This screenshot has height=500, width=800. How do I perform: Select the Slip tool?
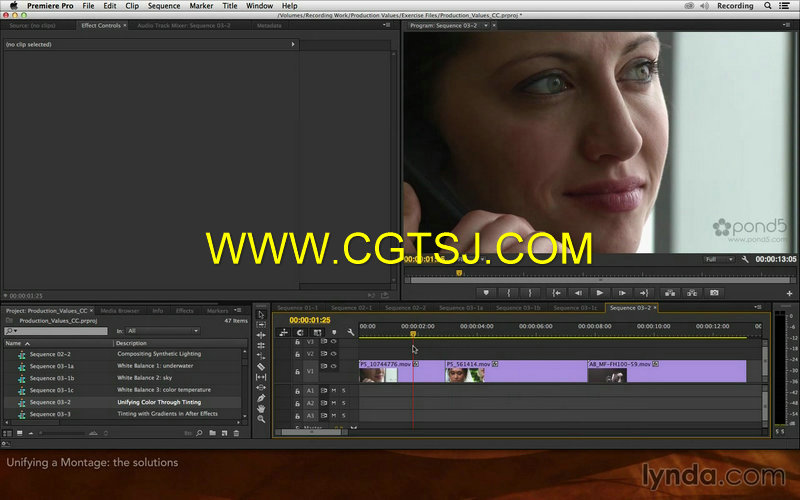(261, 377)
